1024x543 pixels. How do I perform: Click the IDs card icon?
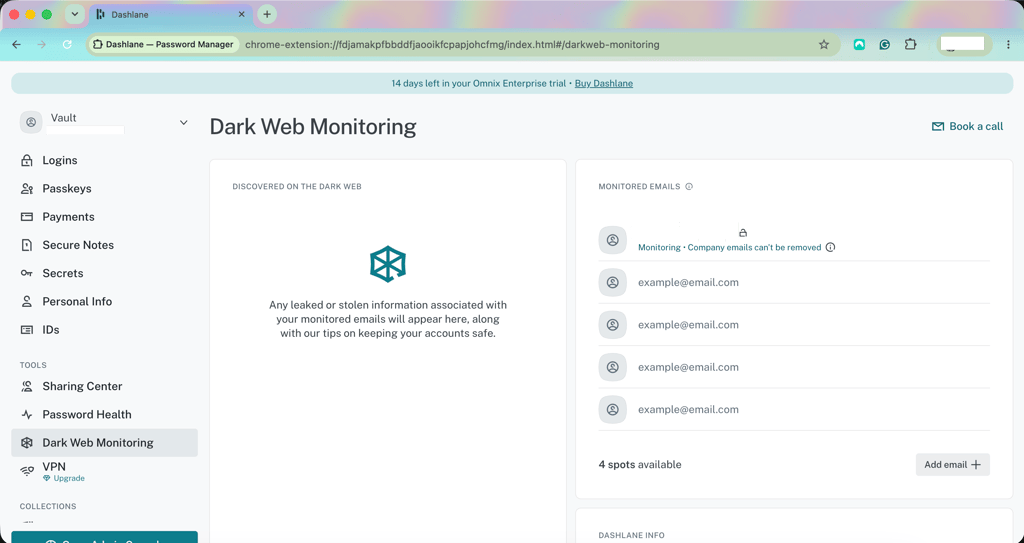pos(27,330)
